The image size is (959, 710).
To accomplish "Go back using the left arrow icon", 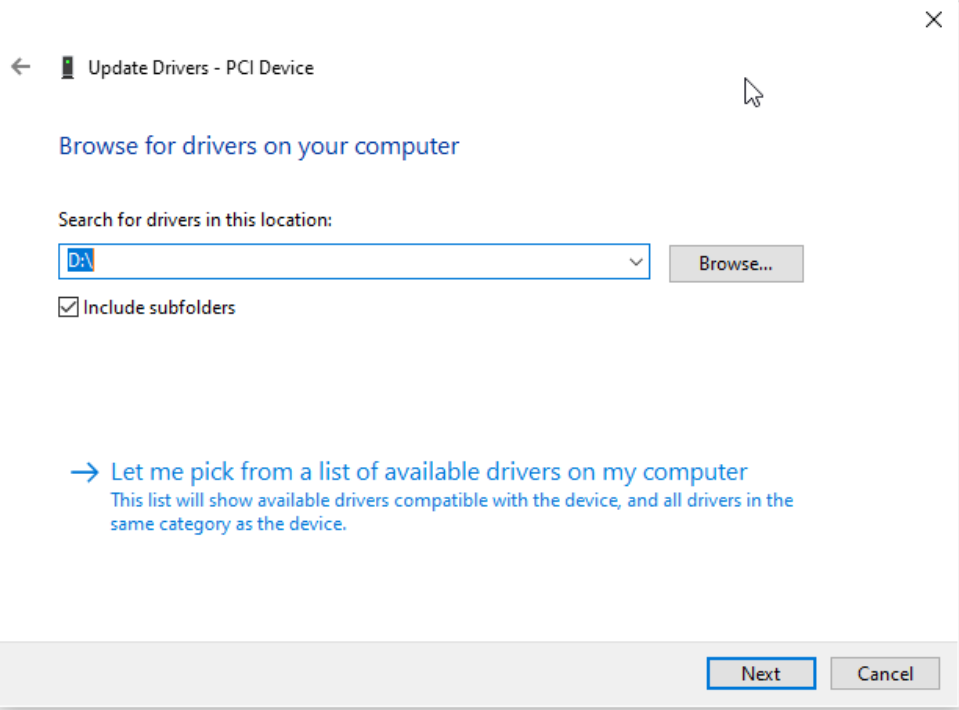I will (x=20, y=67).
